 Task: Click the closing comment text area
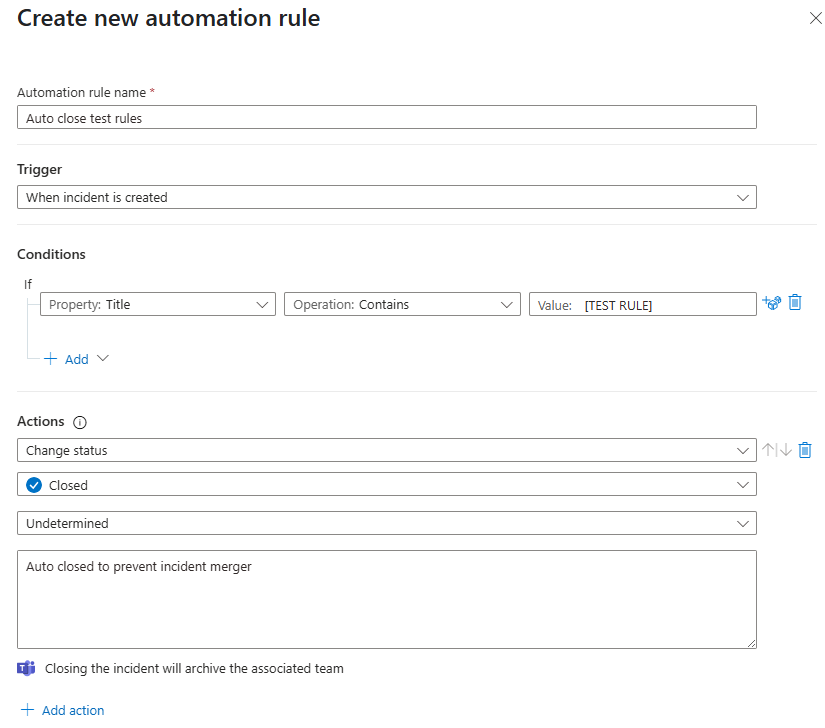pos(386,598)
